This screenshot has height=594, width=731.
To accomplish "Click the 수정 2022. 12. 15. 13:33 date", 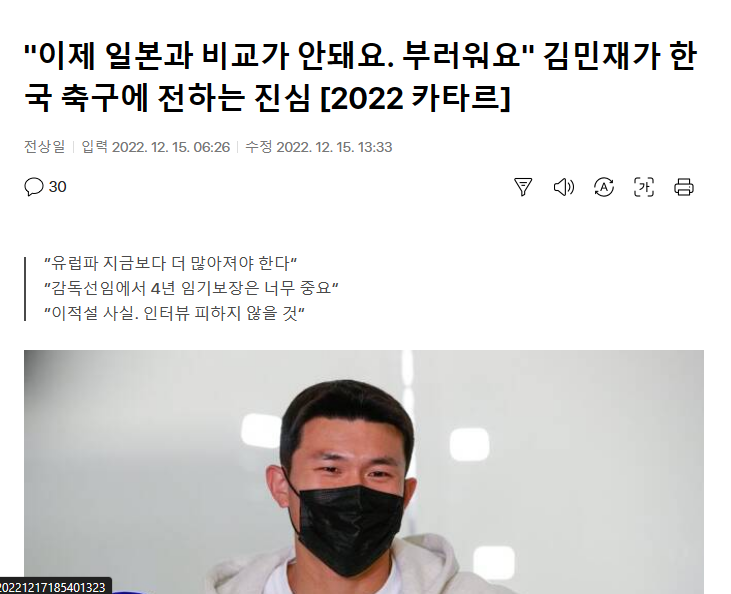I will point(319,147).
